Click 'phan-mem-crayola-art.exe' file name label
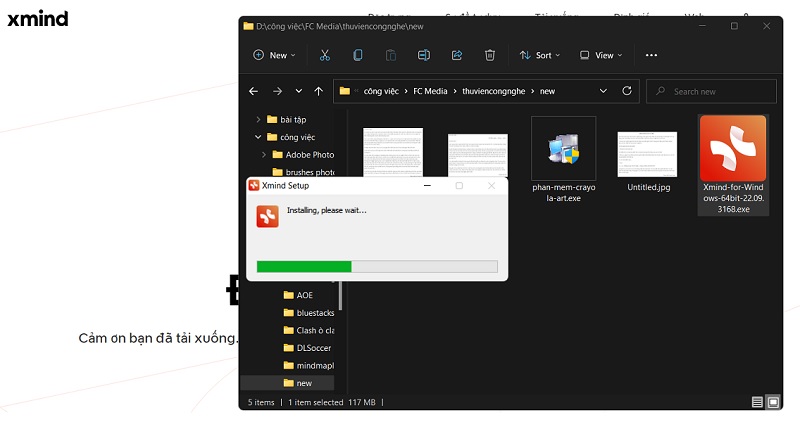The width and height of the screenshot is (800, 422). pos(564,193)
